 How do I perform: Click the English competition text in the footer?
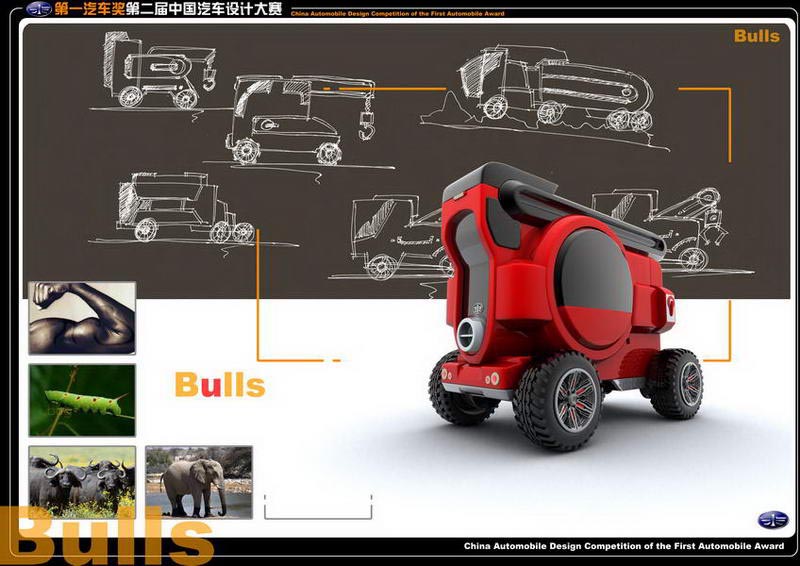pyautogui.click(x=622, y=547)
